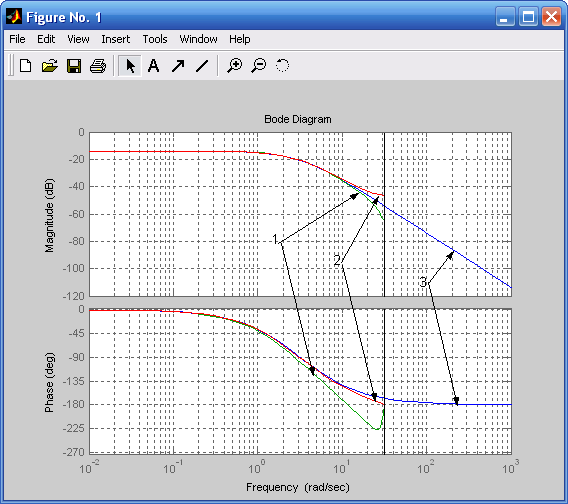Click the -60 magnitude tick label
568x504 pixels.
[76, 214]
